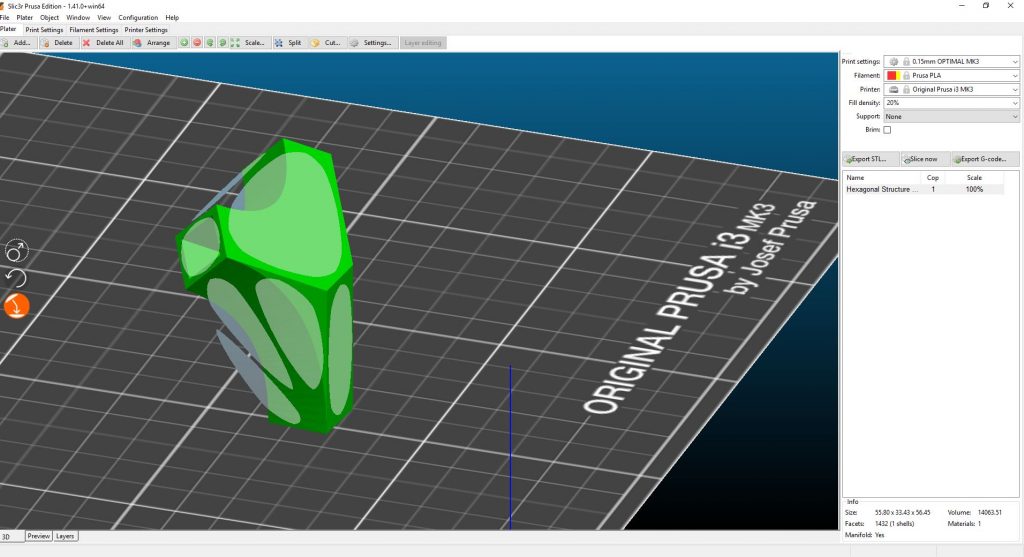Select the Layers tab at the bottom
The image size is (1024, 557).
65,536
